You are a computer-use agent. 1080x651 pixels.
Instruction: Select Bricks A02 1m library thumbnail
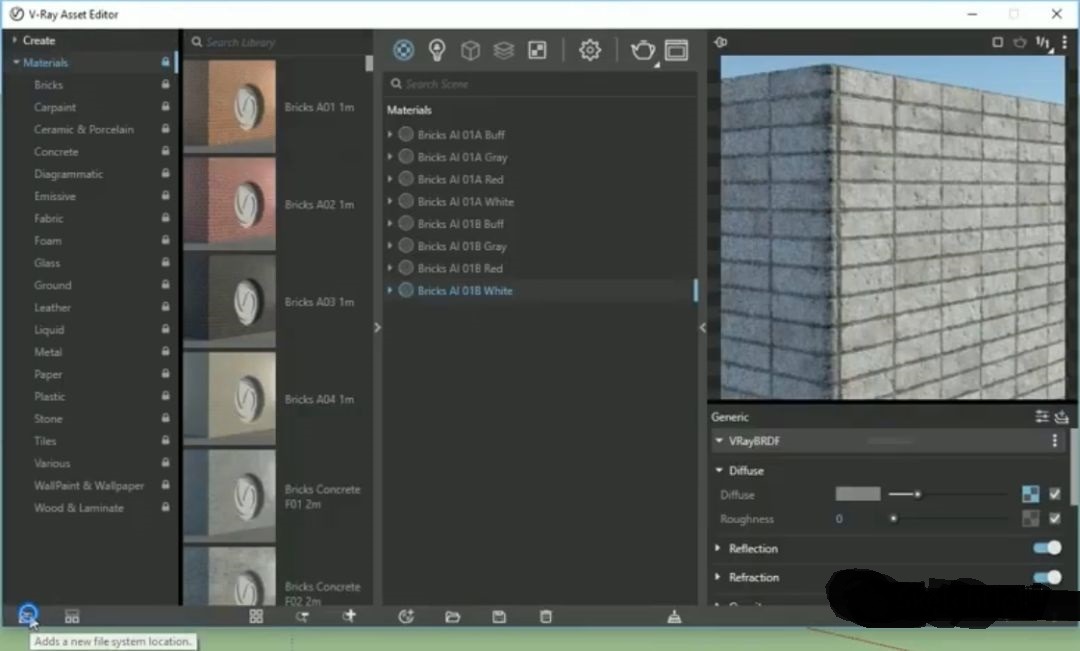click(230, 204)
